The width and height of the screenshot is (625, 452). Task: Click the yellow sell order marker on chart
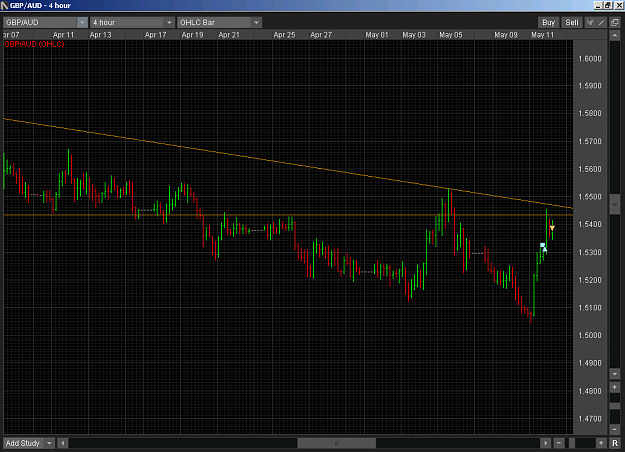552,228
